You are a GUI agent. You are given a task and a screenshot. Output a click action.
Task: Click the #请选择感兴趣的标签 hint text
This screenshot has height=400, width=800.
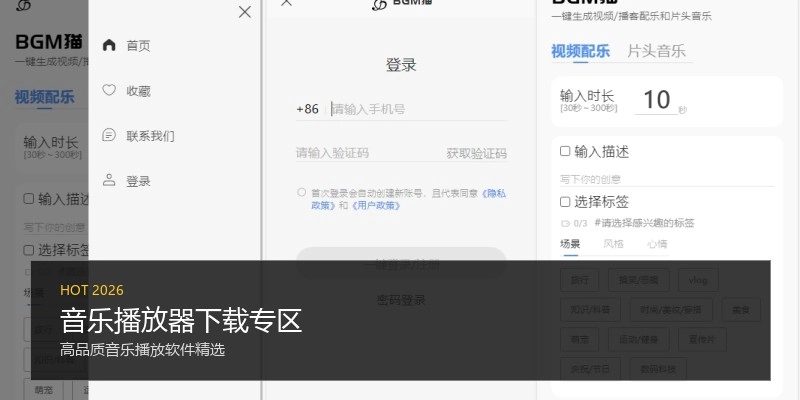[x=644, y=223]
